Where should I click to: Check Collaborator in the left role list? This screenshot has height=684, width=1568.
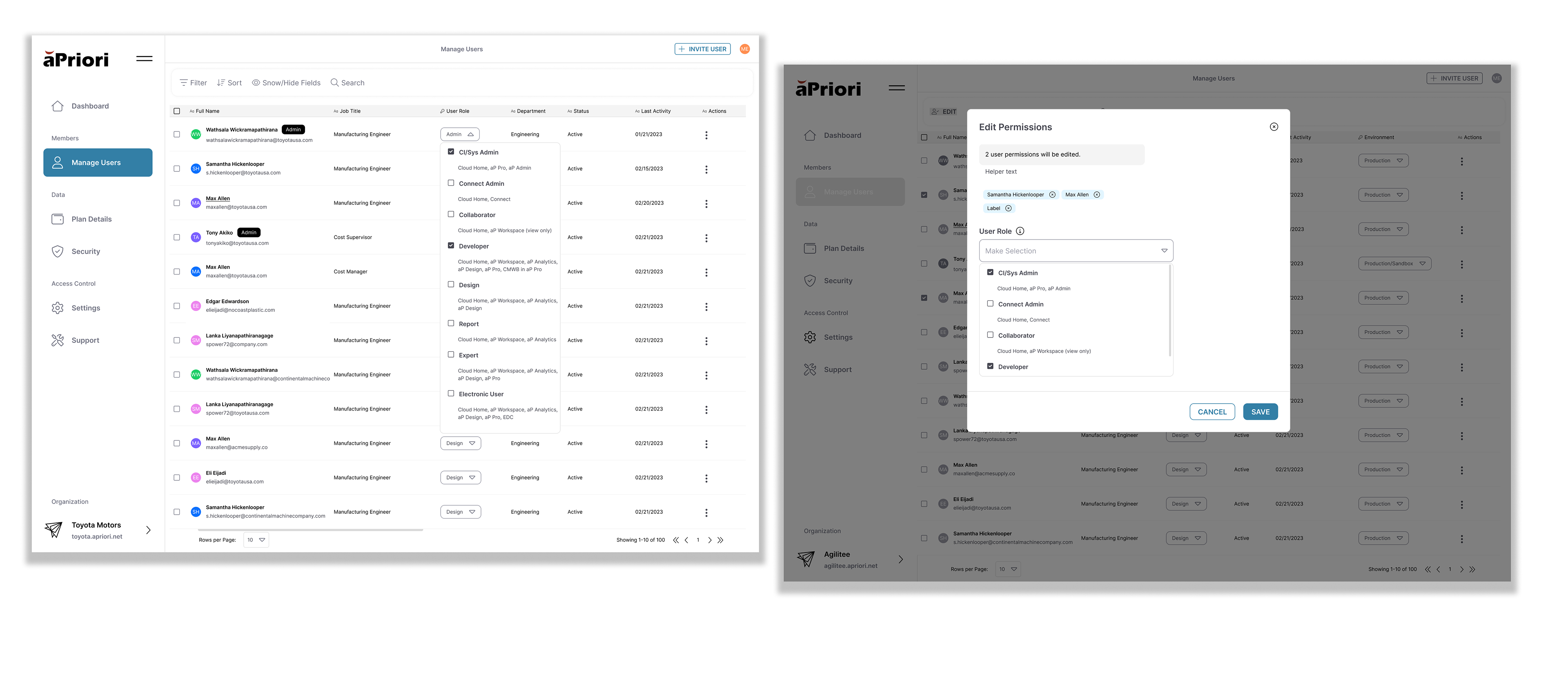451,214
